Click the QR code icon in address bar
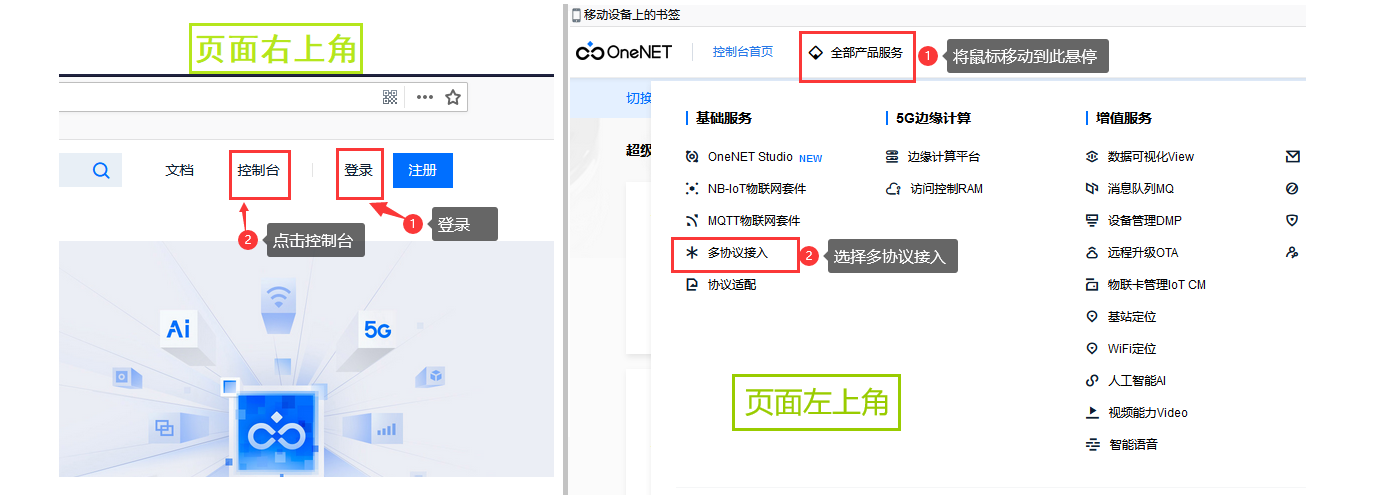The image size is (1392, 495). point(391,97)
